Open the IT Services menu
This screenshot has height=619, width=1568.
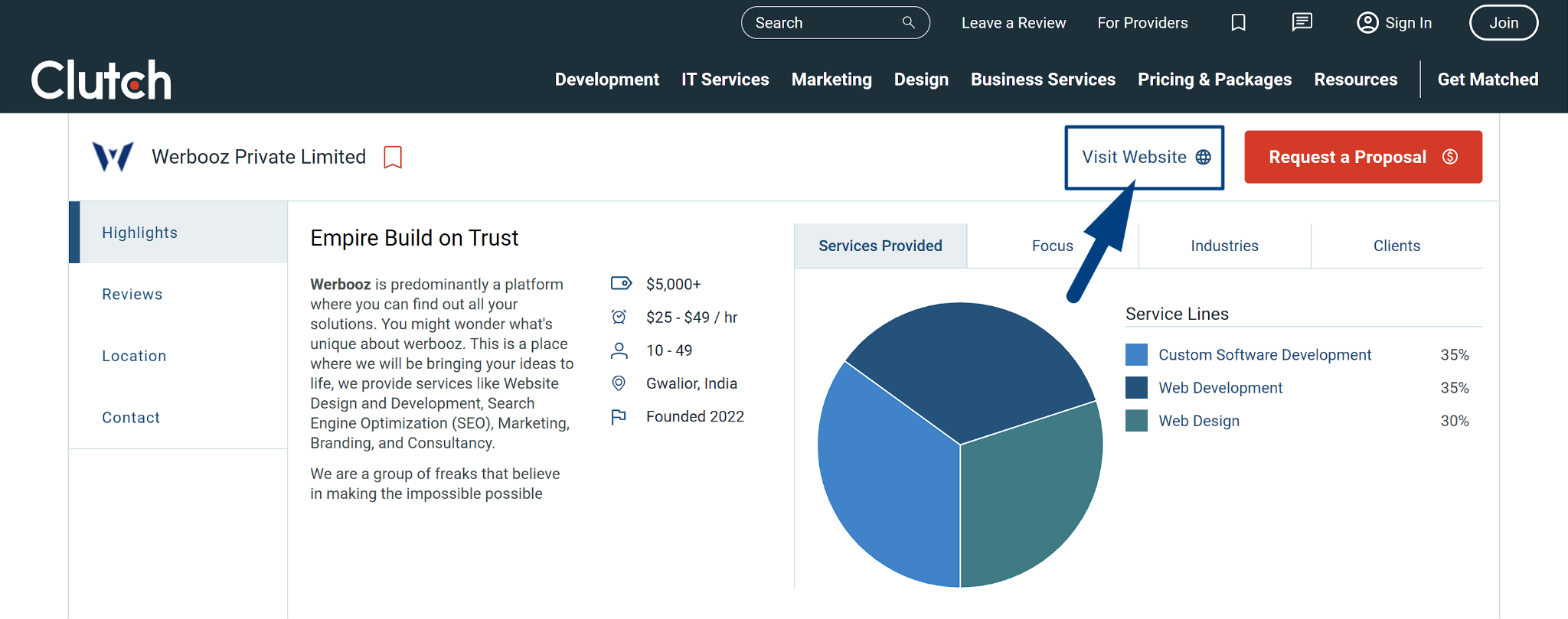pos(725,80)
